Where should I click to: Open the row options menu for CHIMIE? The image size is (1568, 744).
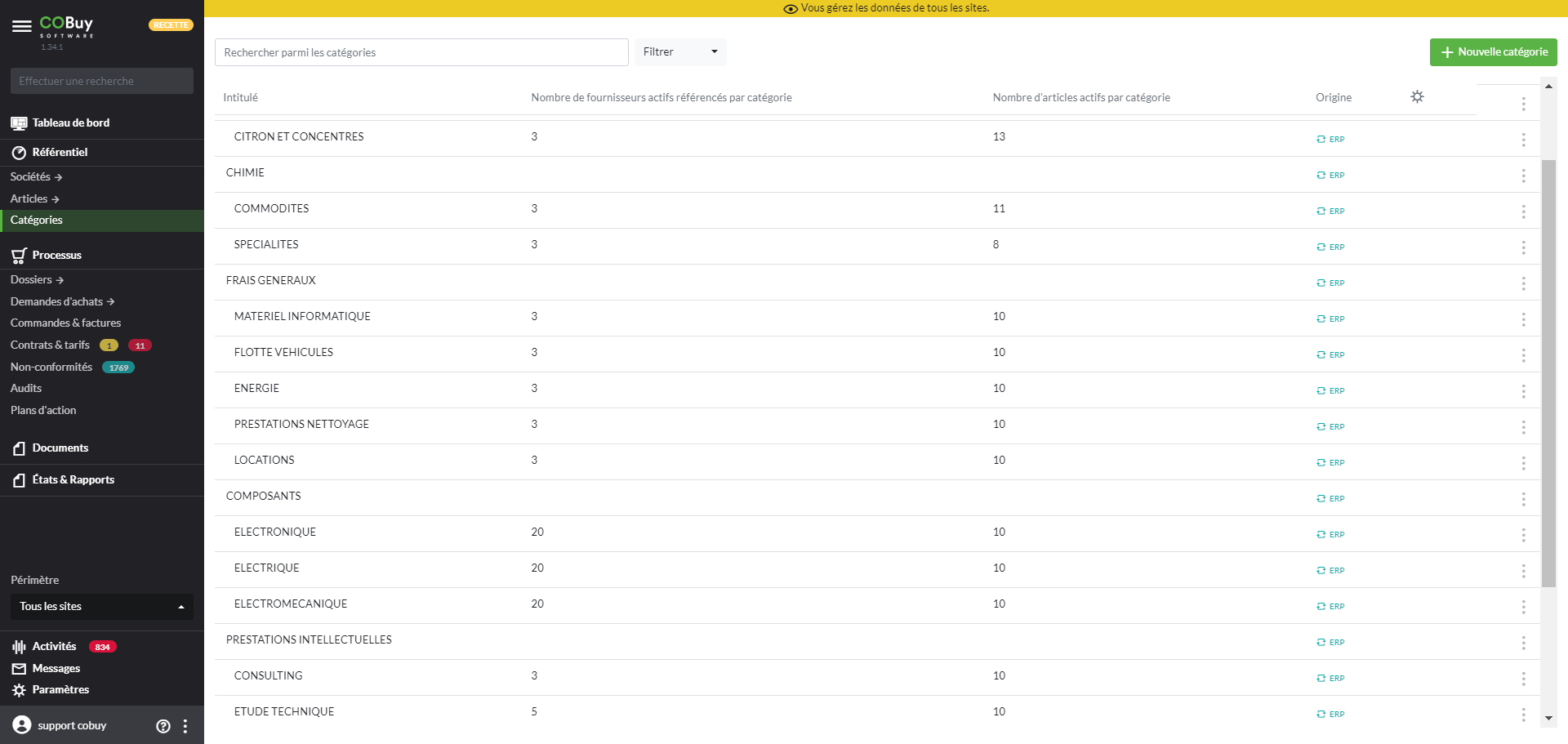coord(1523,176)
